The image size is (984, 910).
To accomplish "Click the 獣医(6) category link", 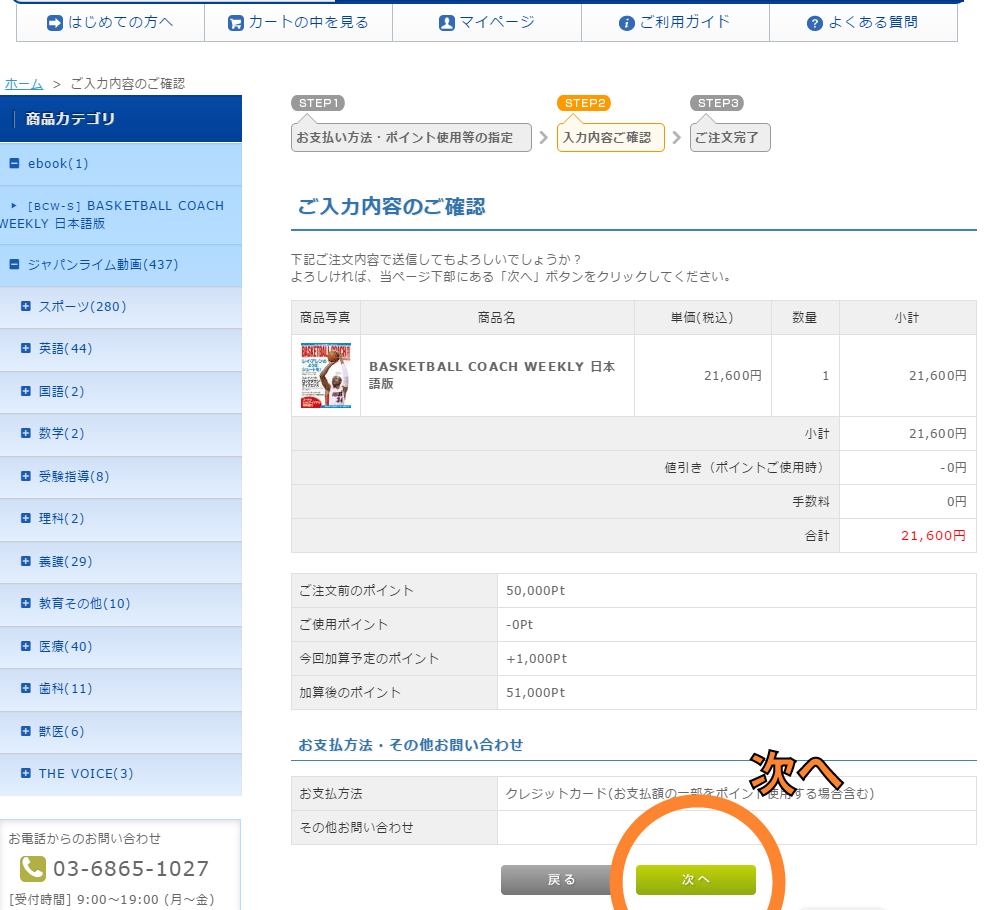I will tap(62, 731).
